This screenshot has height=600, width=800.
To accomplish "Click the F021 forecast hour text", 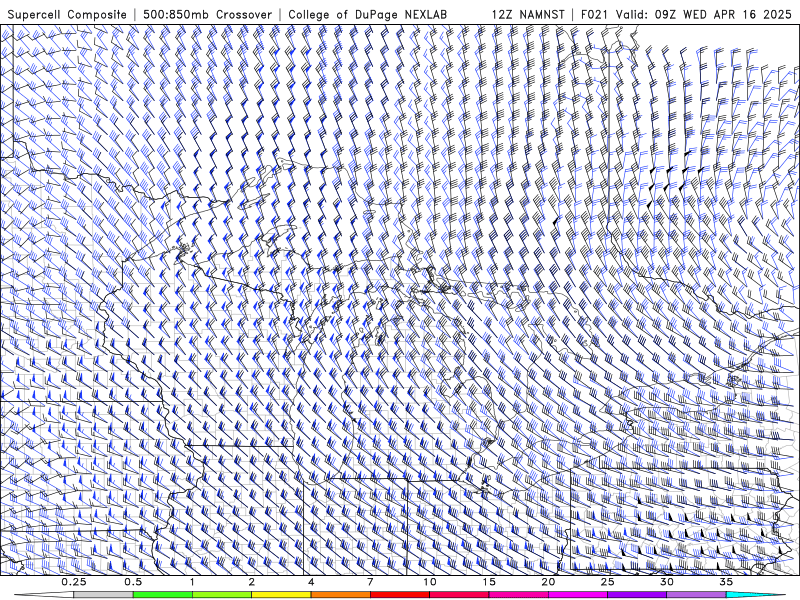I will click(594, 14).
